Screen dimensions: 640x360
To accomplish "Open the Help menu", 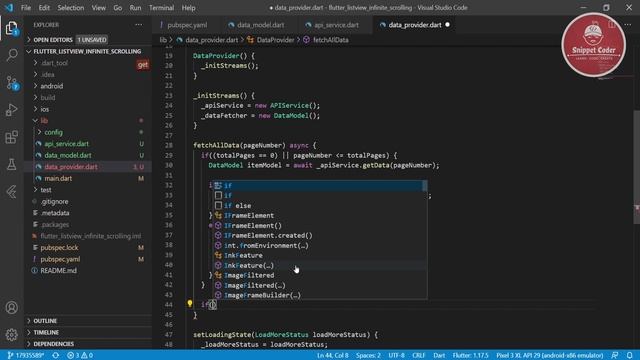I will point(188,8).
